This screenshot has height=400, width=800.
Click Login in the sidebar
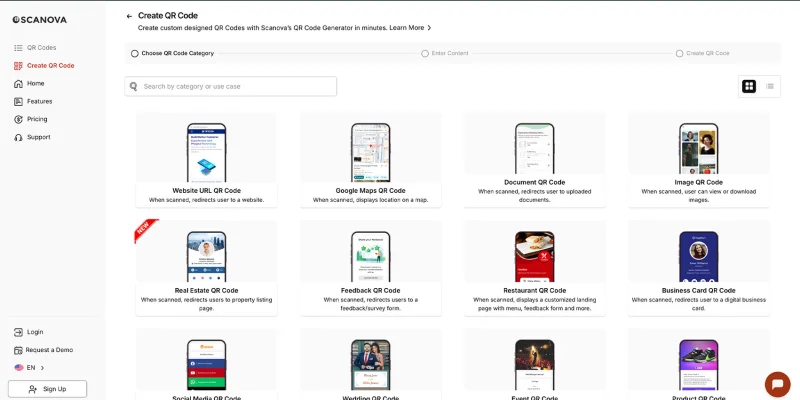(x=34, y=332)
